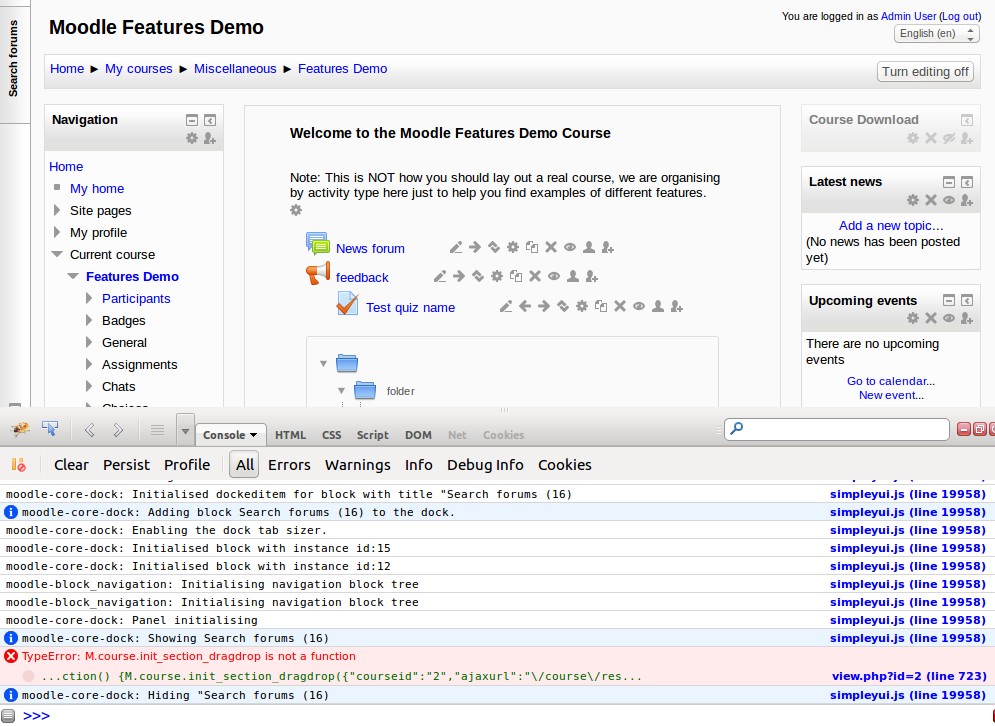
Task: Hide the Latest news block
Action: [949, 200]
